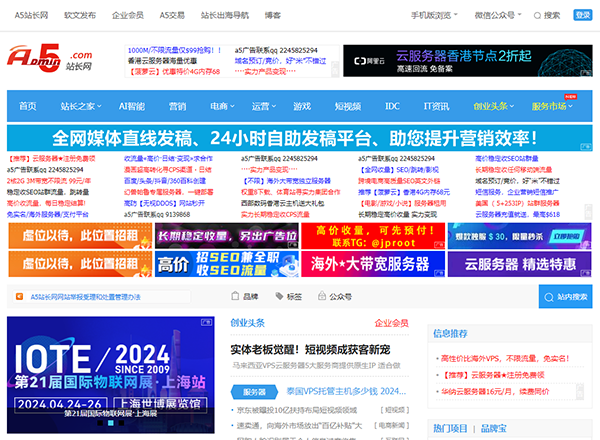
Task: Open 站长出海导航 link in top bar
Action: tap(225, 15)
